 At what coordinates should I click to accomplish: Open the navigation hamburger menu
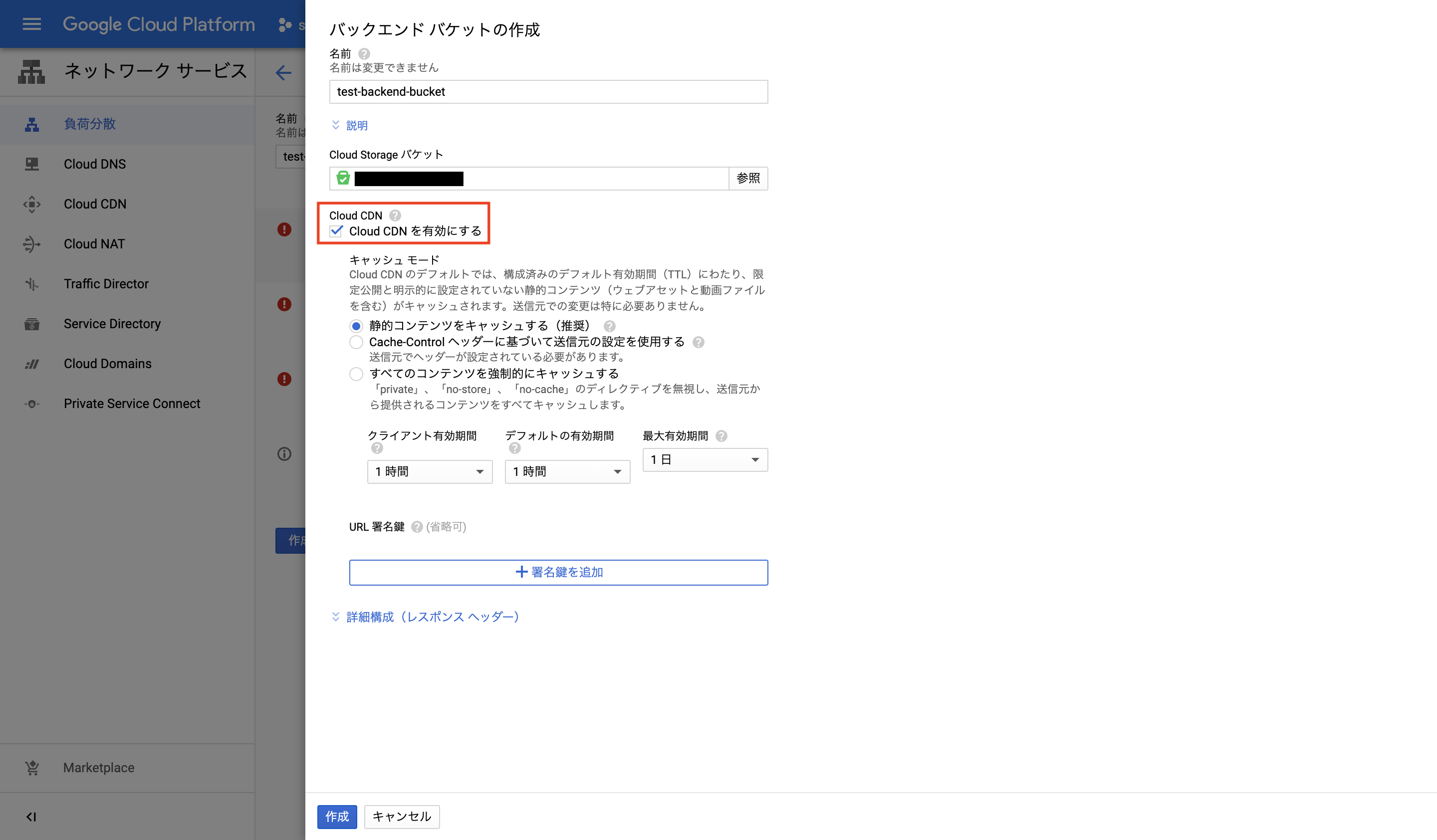pos(31,24)
